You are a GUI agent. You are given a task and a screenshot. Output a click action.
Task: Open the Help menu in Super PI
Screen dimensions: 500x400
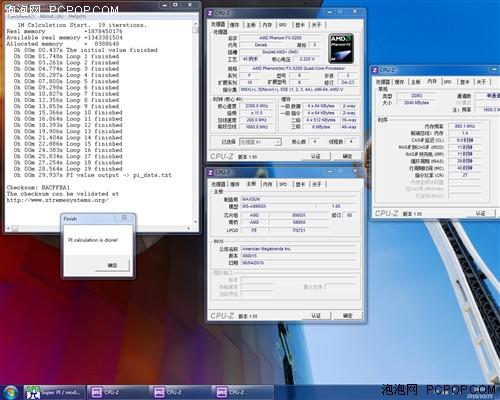point(77,16)
